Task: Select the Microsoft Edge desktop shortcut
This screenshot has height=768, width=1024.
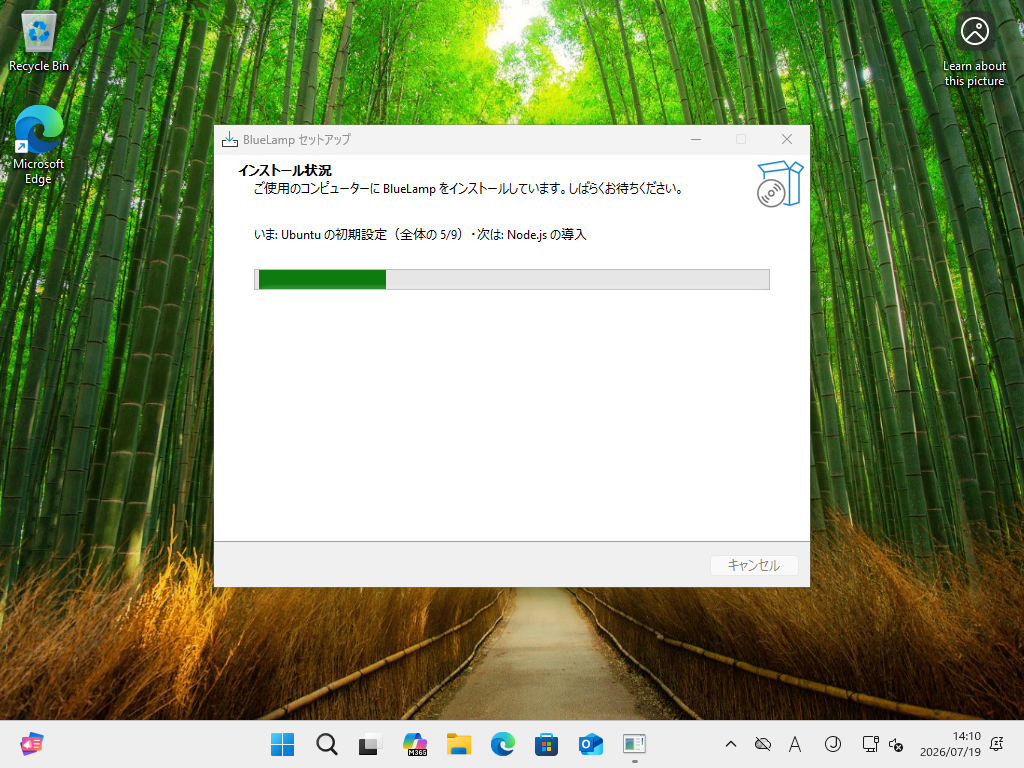Action: coord(39,145)
